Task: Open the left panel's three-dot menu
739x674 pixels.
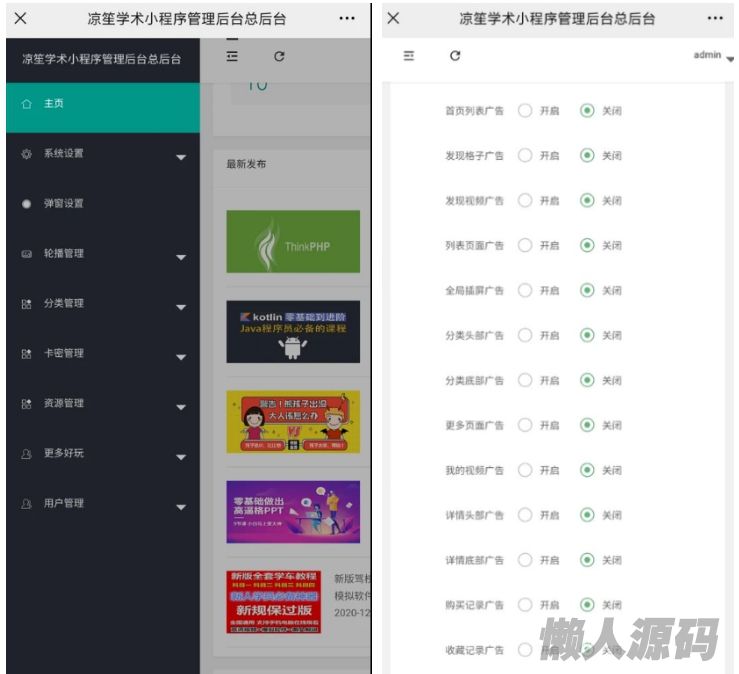Action: 347,18
